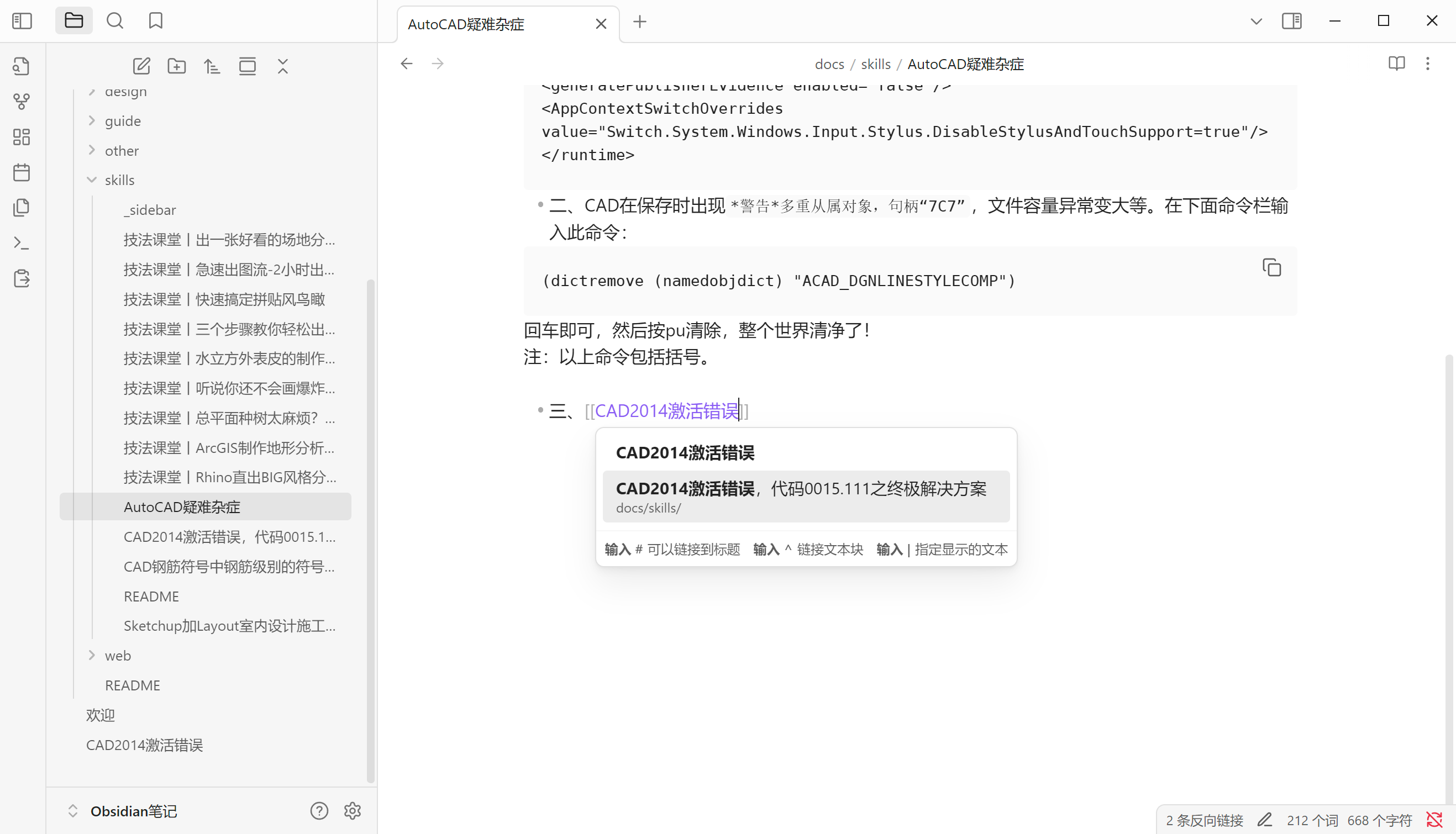Open the more options three-dot menu

click(x=1428, y=64)
